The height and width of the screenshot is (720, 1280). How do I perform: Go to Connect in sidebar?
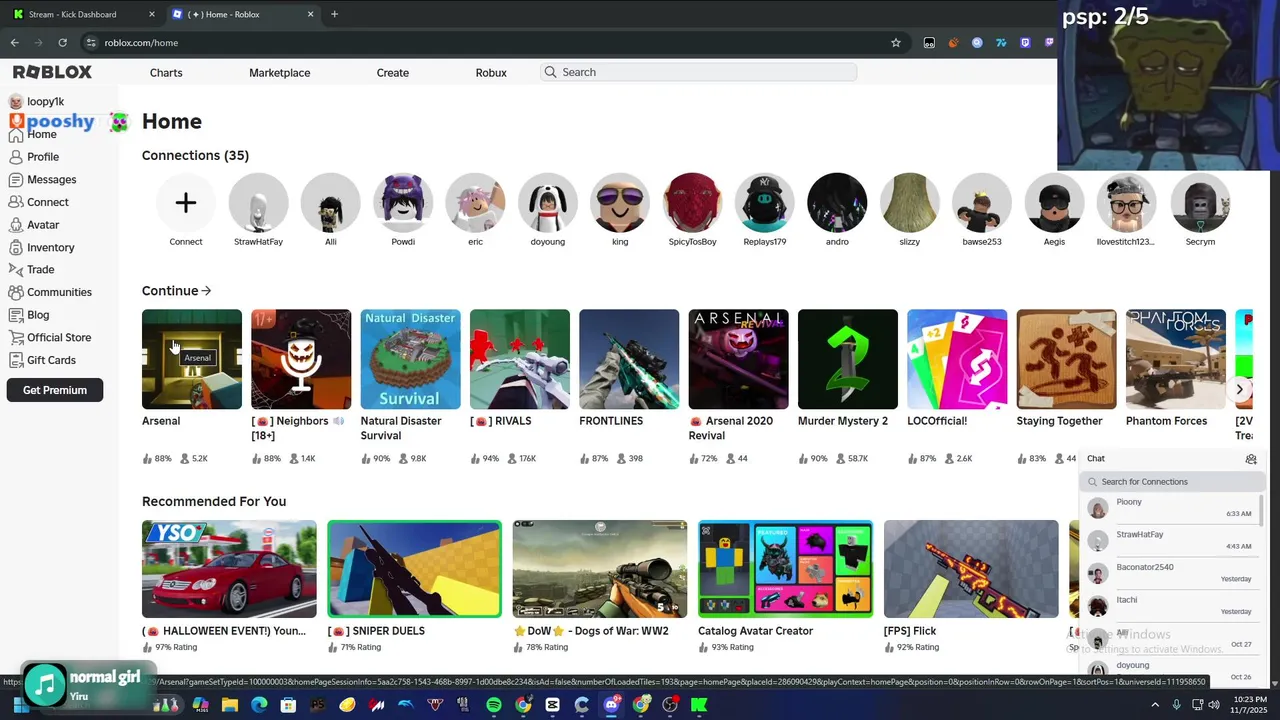coord(39,202)
